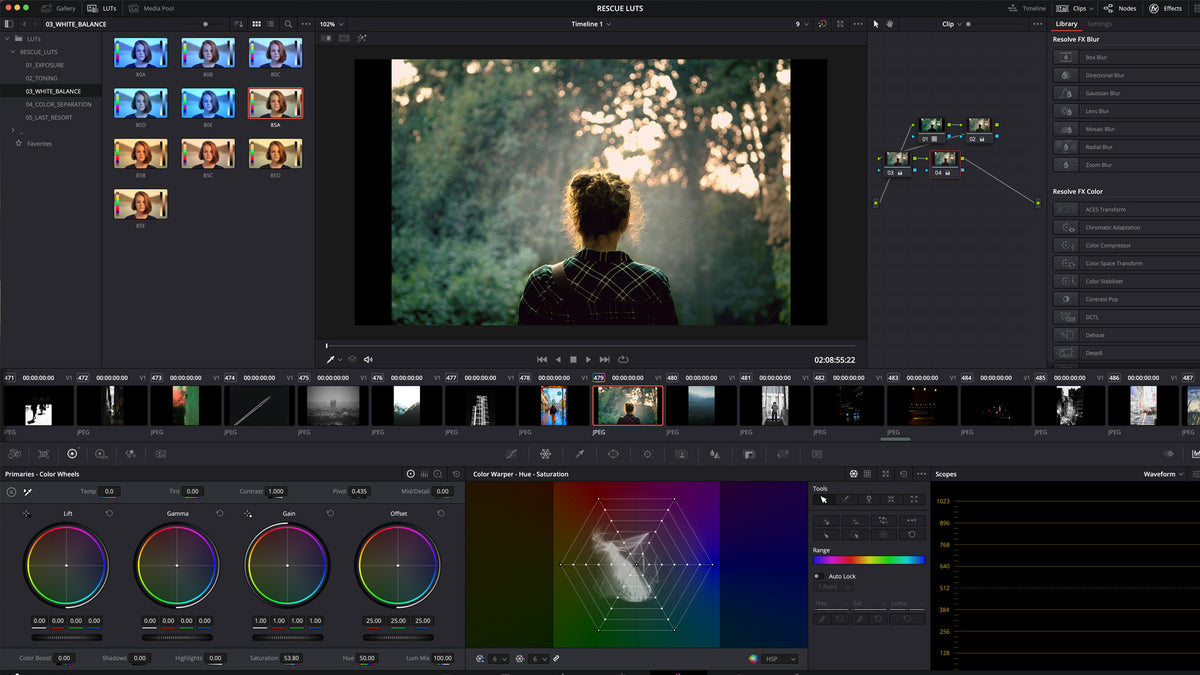Open the Color Match palette

(43, 453)
